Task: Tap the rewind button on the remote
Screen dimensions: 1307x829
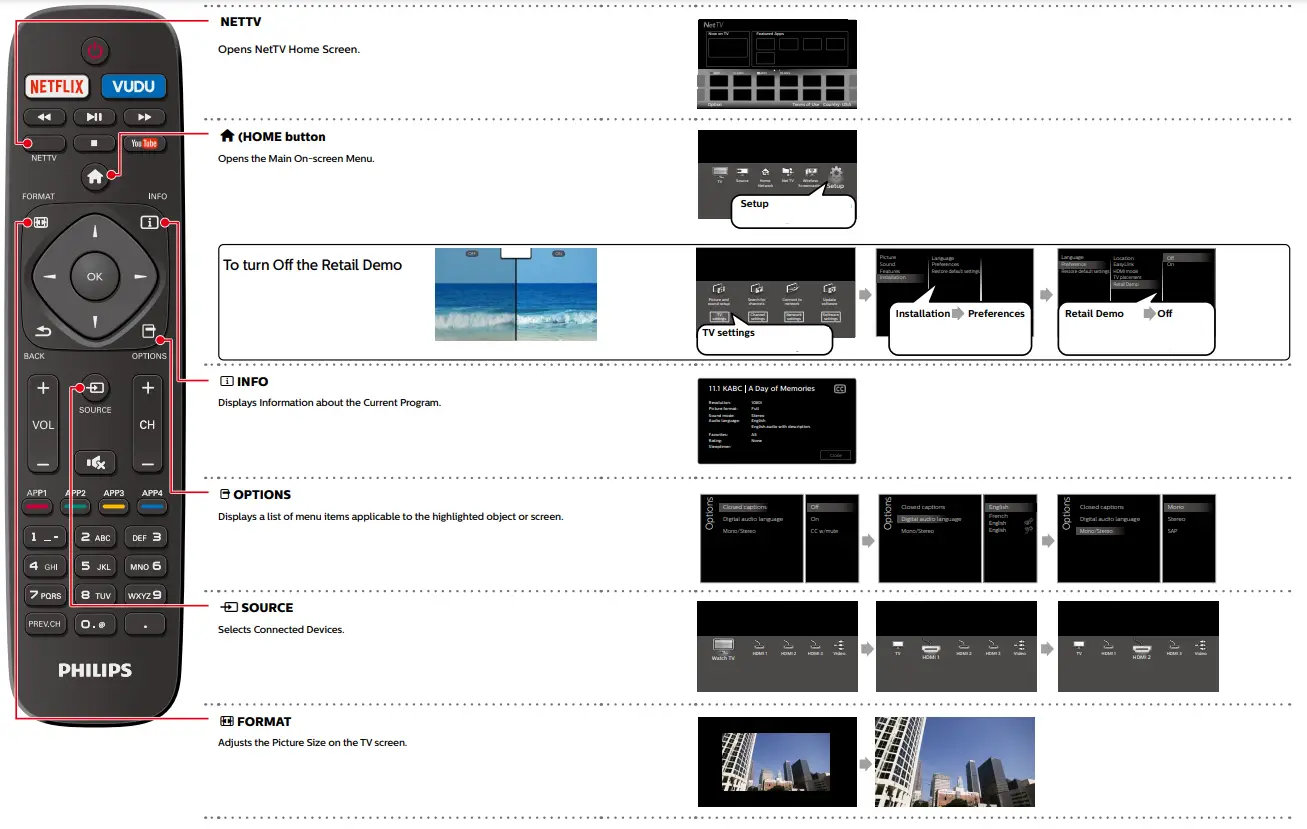Action: 44,117
